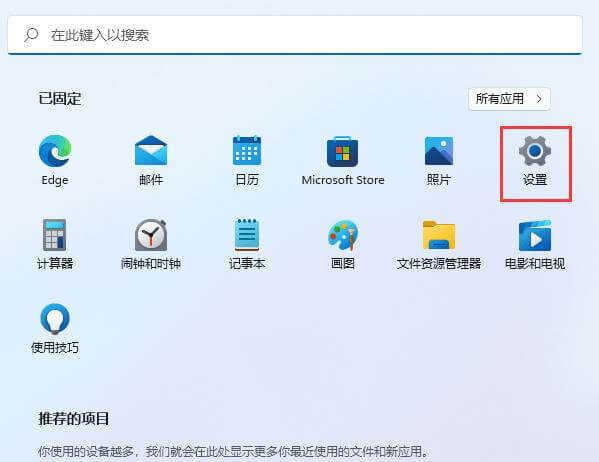Launch the 照片 photos app

439,160
